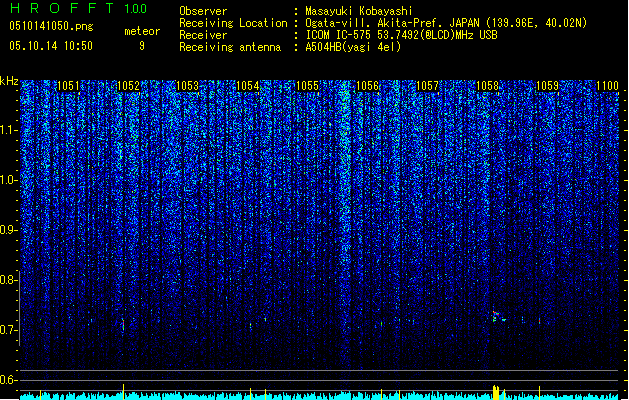Click the 1058 time label
The width and height of the screenshot is (629, 400).
point(487,85)
